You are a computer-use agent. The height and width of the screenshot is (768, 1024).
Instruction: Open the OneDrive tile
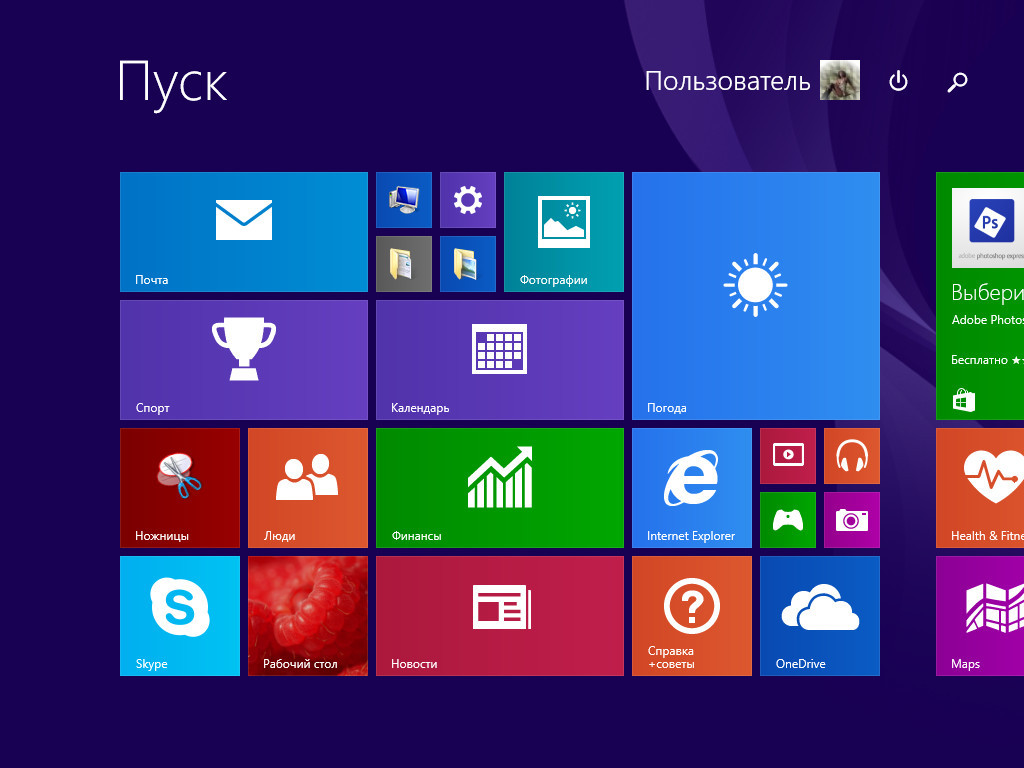(820, 615)
